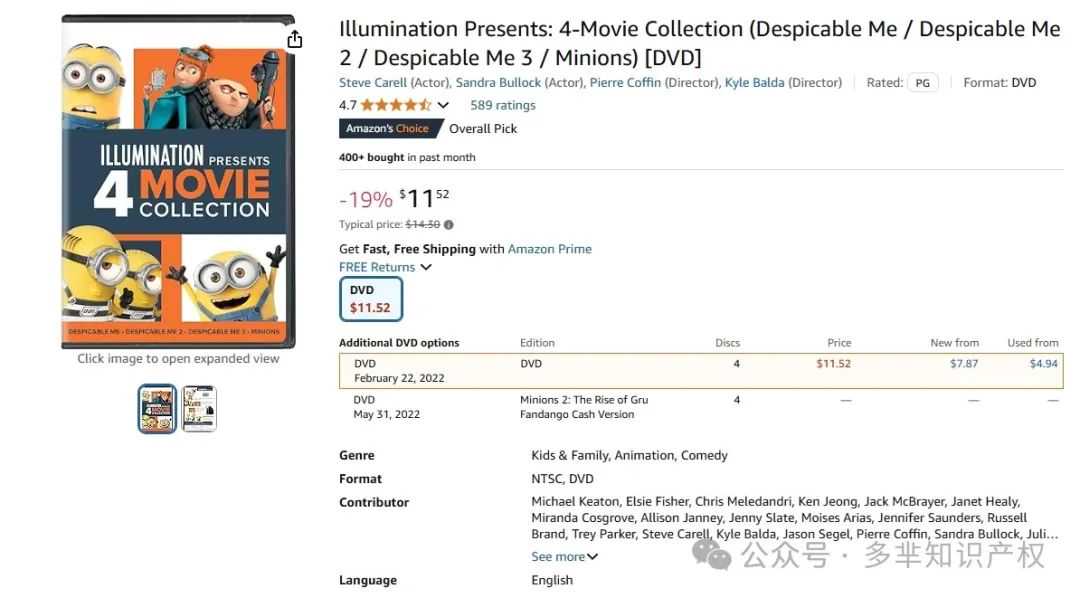Open Kyle Balda director link

754,83
